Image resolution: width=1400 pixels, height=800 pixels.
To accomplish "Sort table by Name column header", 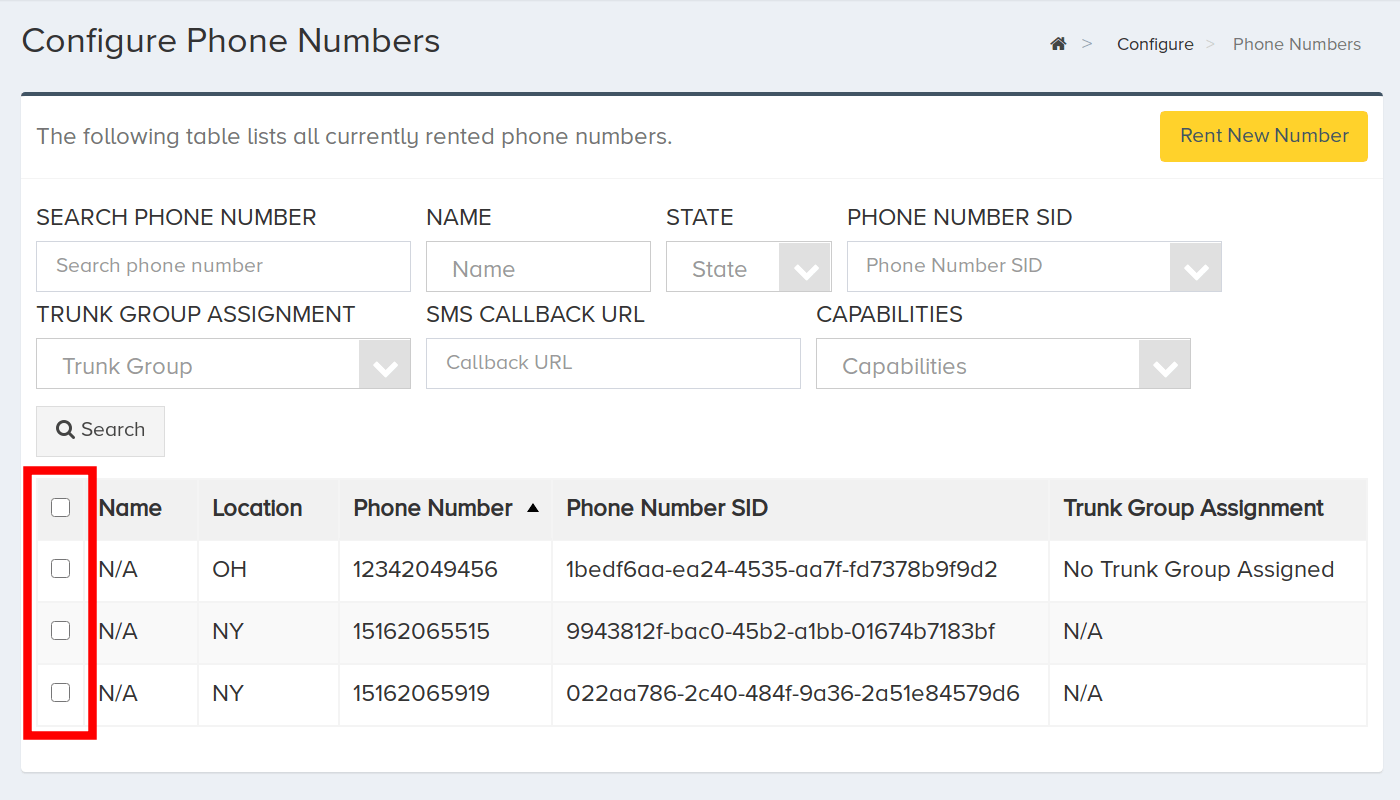I will tap(131, 508).
